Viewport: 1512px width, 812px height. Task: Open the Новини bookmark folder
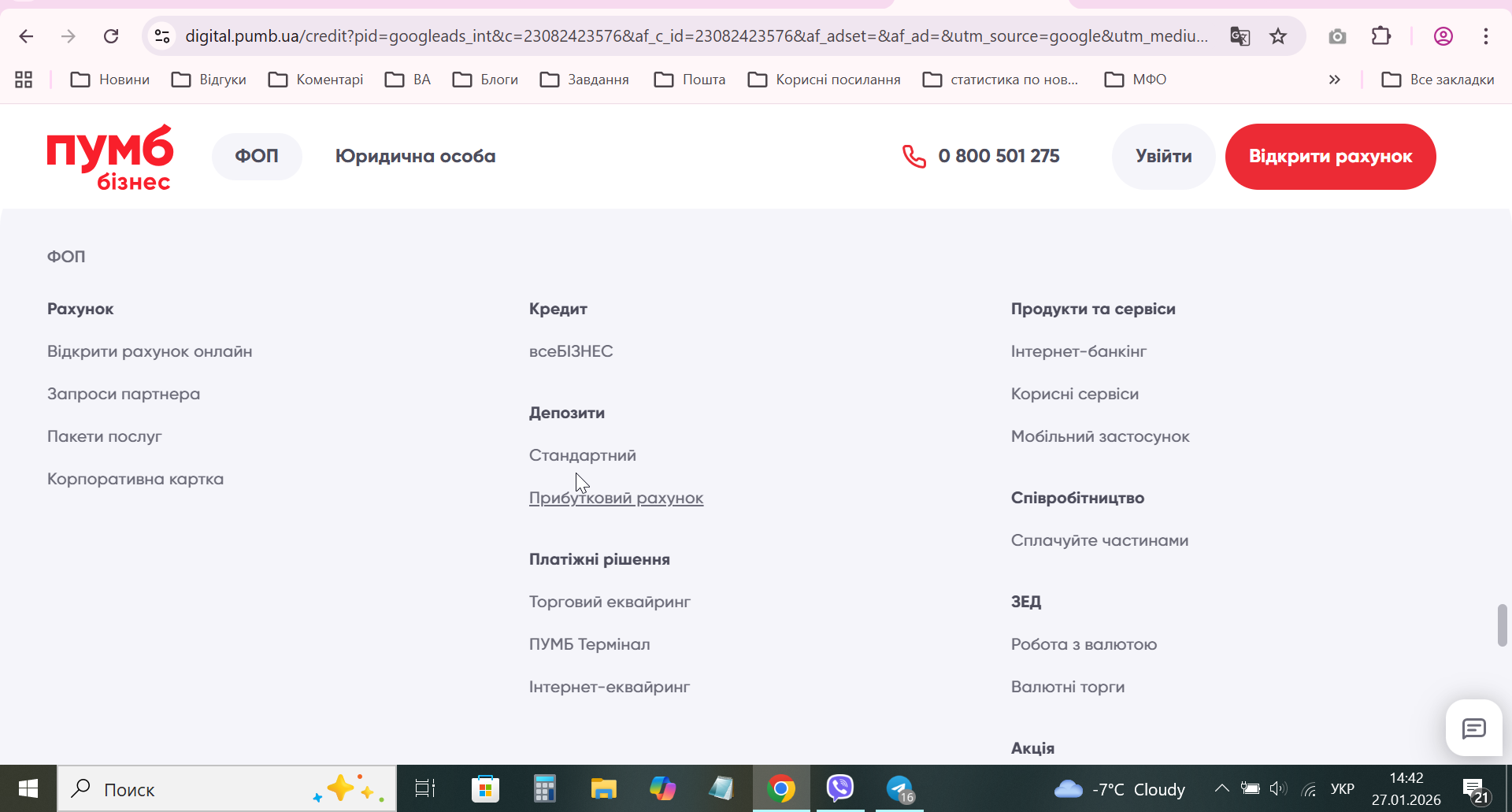[x=110, y=80]
